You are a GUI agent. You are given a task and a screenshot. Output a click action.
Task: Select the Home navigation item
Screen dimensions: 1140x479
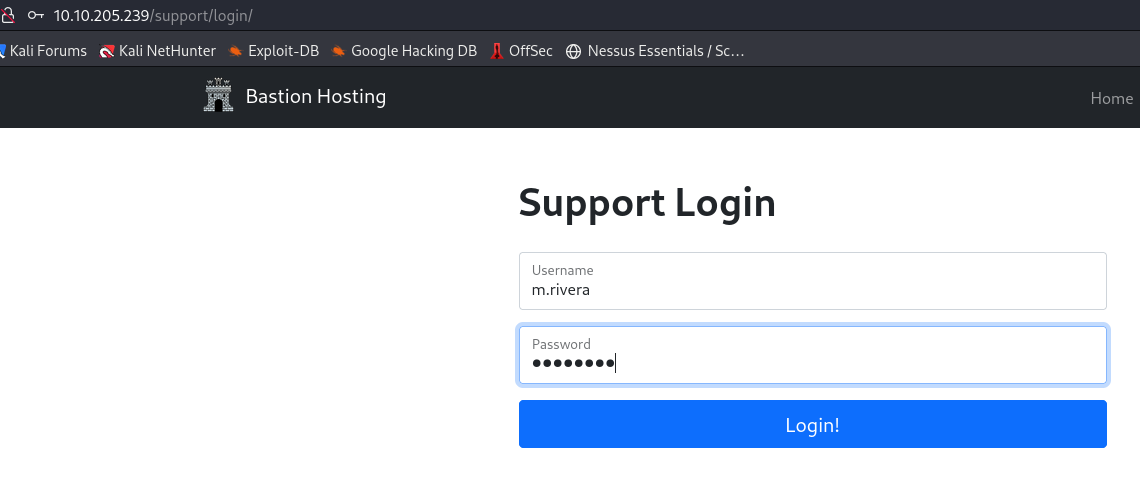click(1111, 98)
